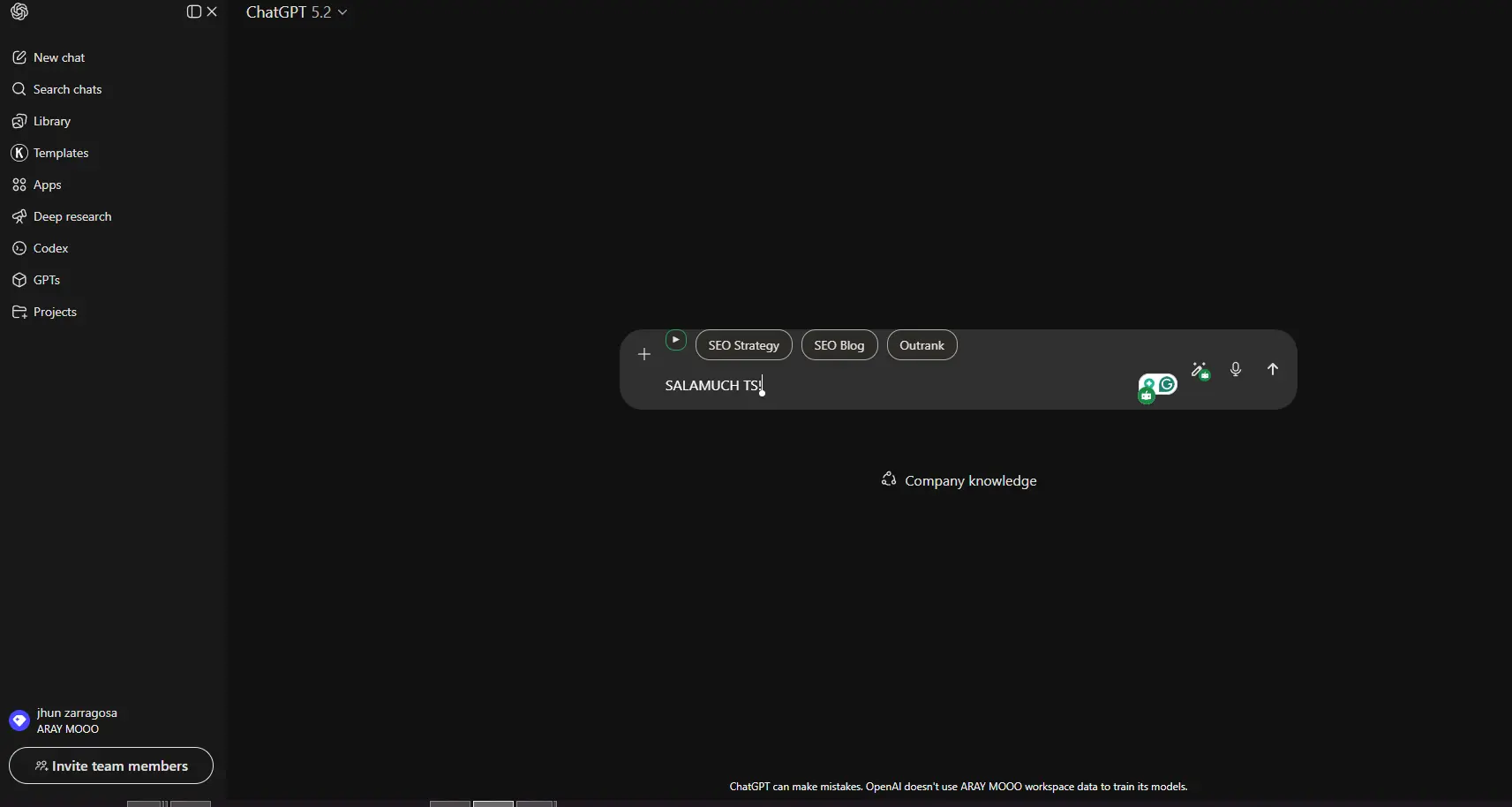Click the Deep research telescope icon

pyautogui.click(x=19, y=216)
